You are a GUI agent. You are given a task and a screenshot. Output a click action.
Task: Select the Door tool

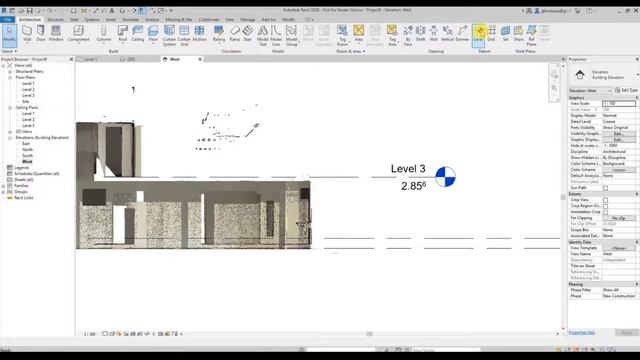point(41,33)
